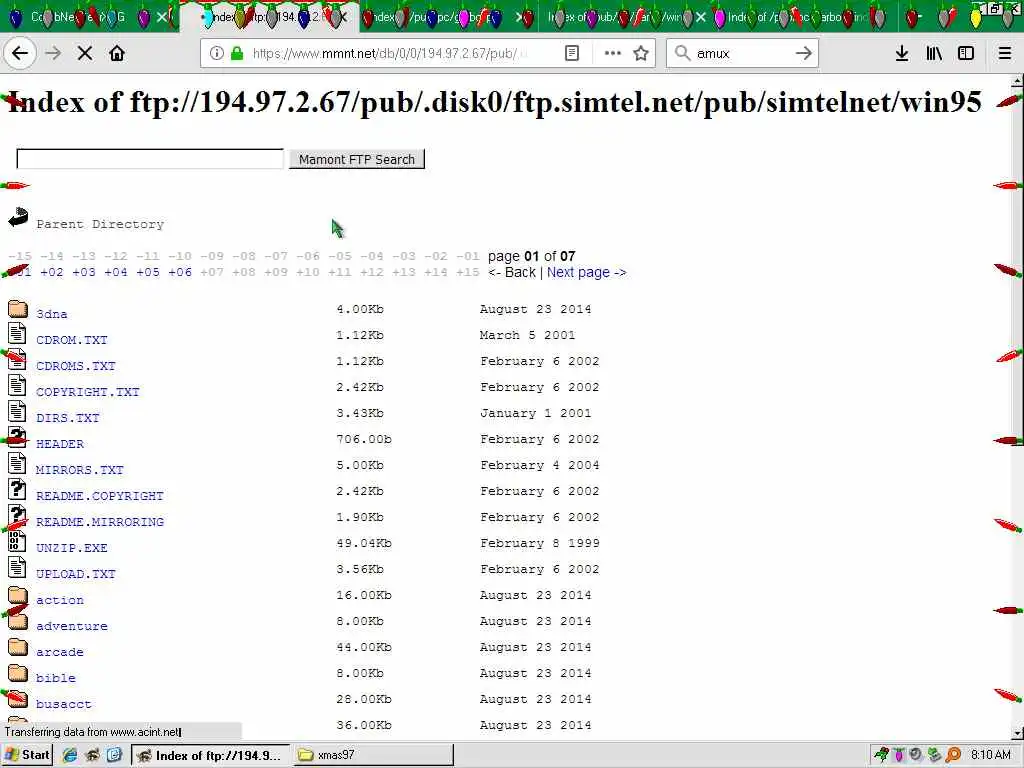Click the folder icon beside action

pos(18,594)
